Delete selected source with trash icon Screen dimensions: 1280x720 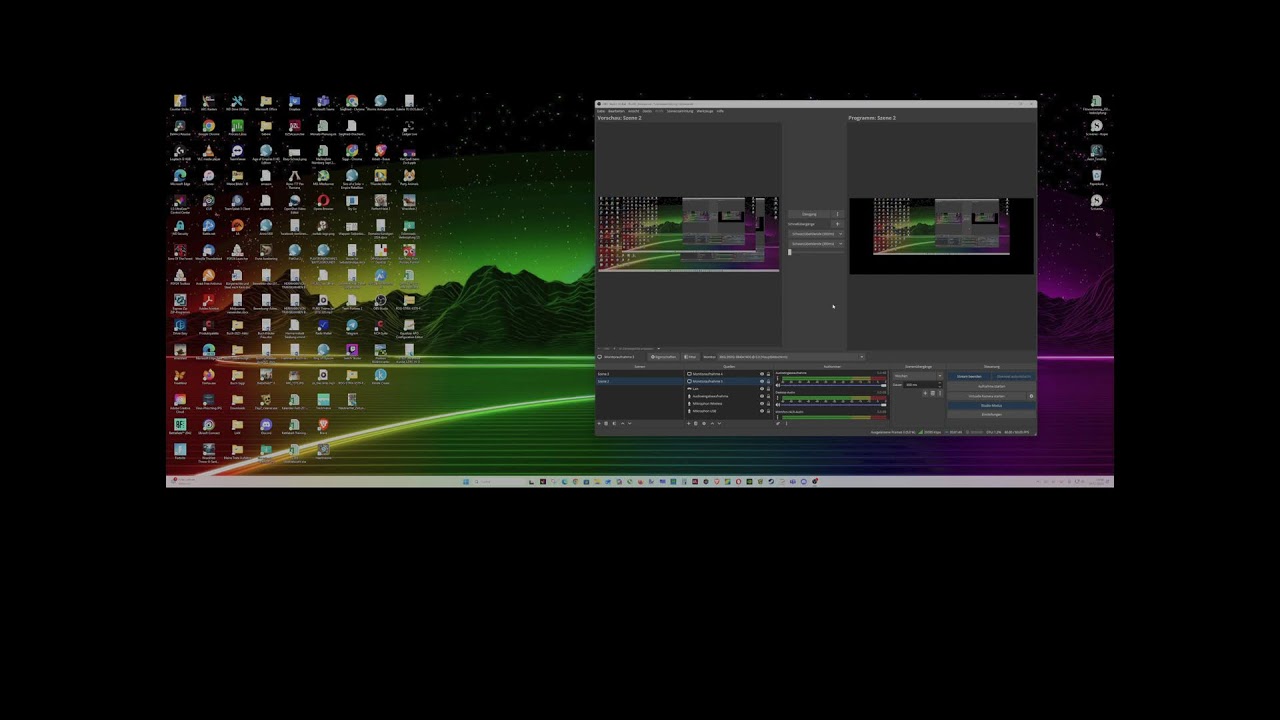(x=696, y=423)
